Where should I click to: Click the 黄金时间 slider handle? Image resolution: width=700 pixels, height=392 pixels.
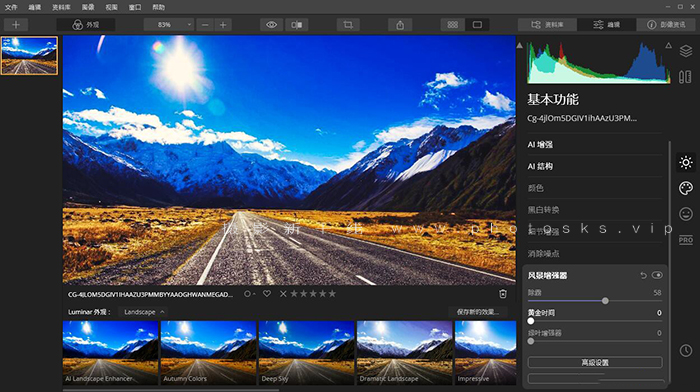coord(531,321)
